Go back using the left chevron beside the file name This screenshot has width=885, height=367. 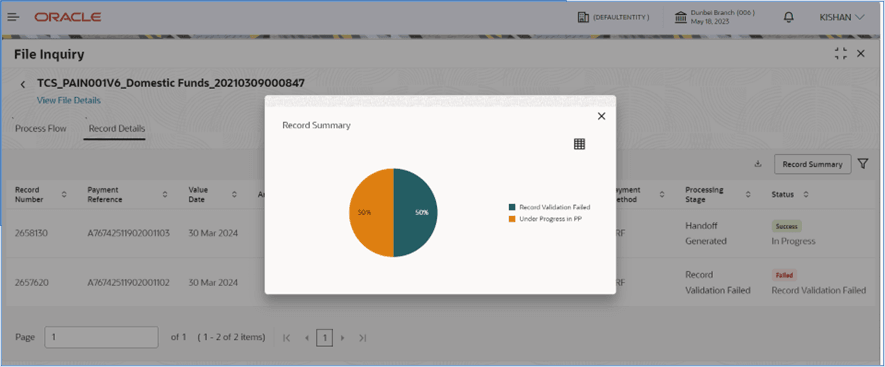[x=23, y=84]
